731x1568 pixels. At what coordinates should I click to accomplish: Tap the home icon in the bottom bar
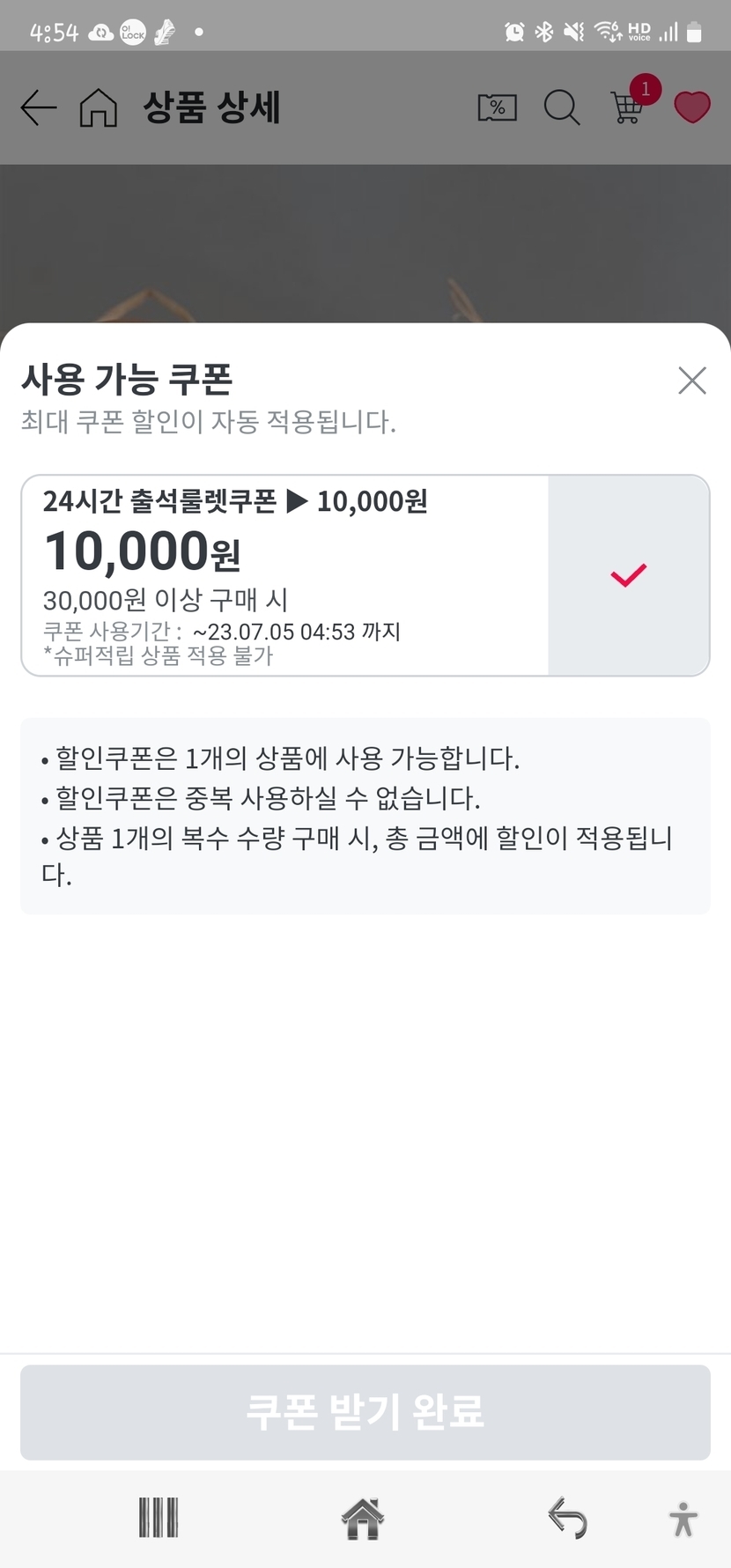363,1518
